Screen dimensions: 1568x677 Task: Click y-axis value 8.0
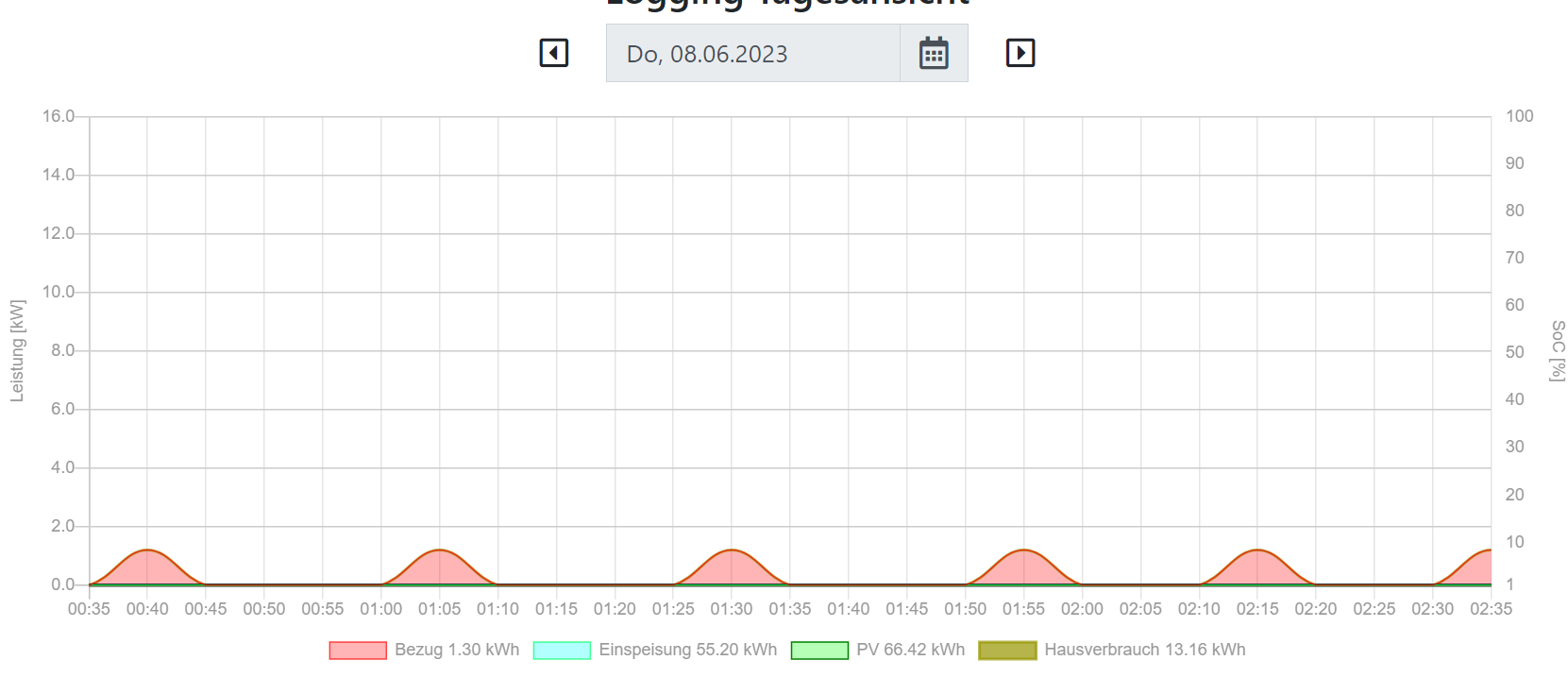click(63, 350)
